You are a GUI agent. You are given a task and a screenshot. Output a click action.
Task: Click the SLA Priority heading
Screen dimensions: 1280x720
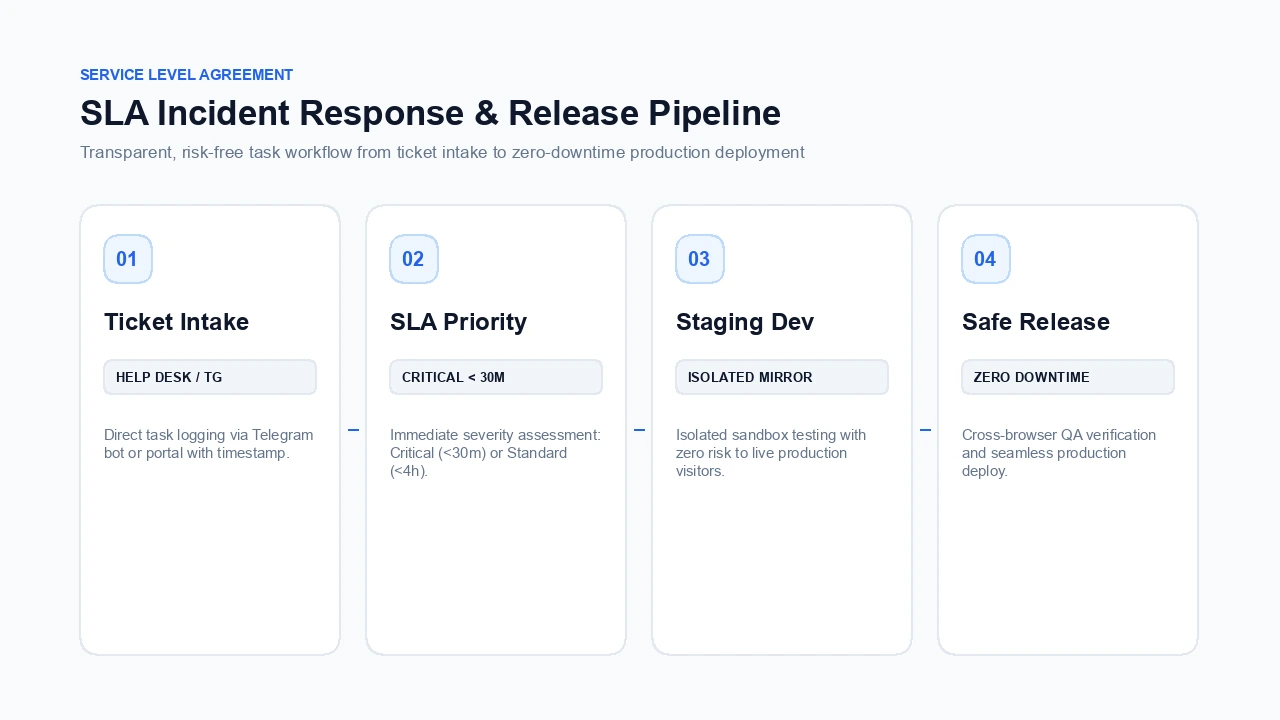[458, 322]
